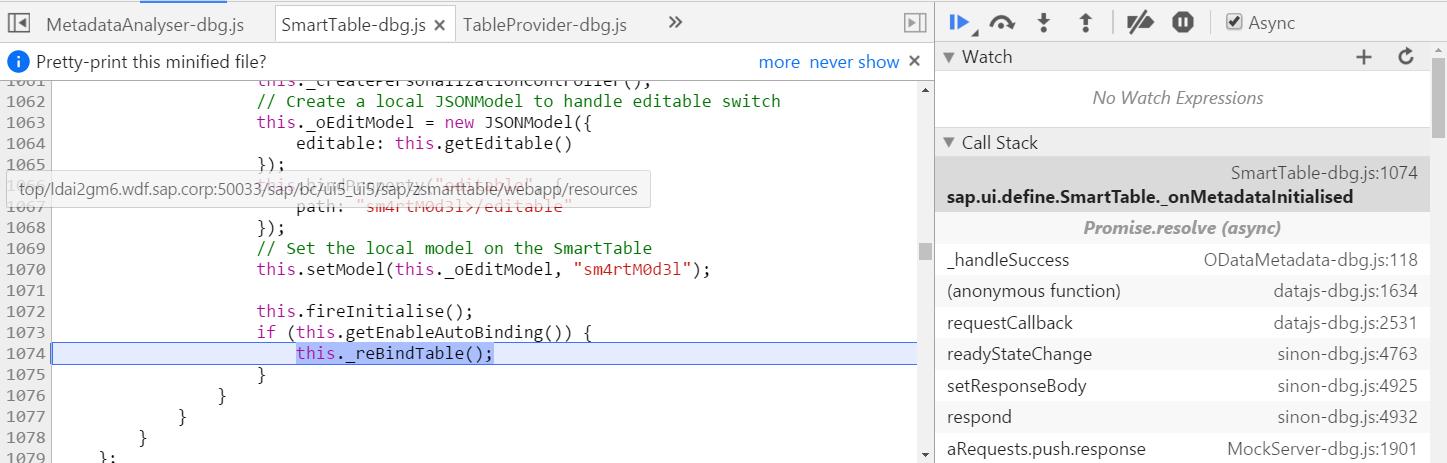Deactivate breakpoints icon

tap(1141, 22)
